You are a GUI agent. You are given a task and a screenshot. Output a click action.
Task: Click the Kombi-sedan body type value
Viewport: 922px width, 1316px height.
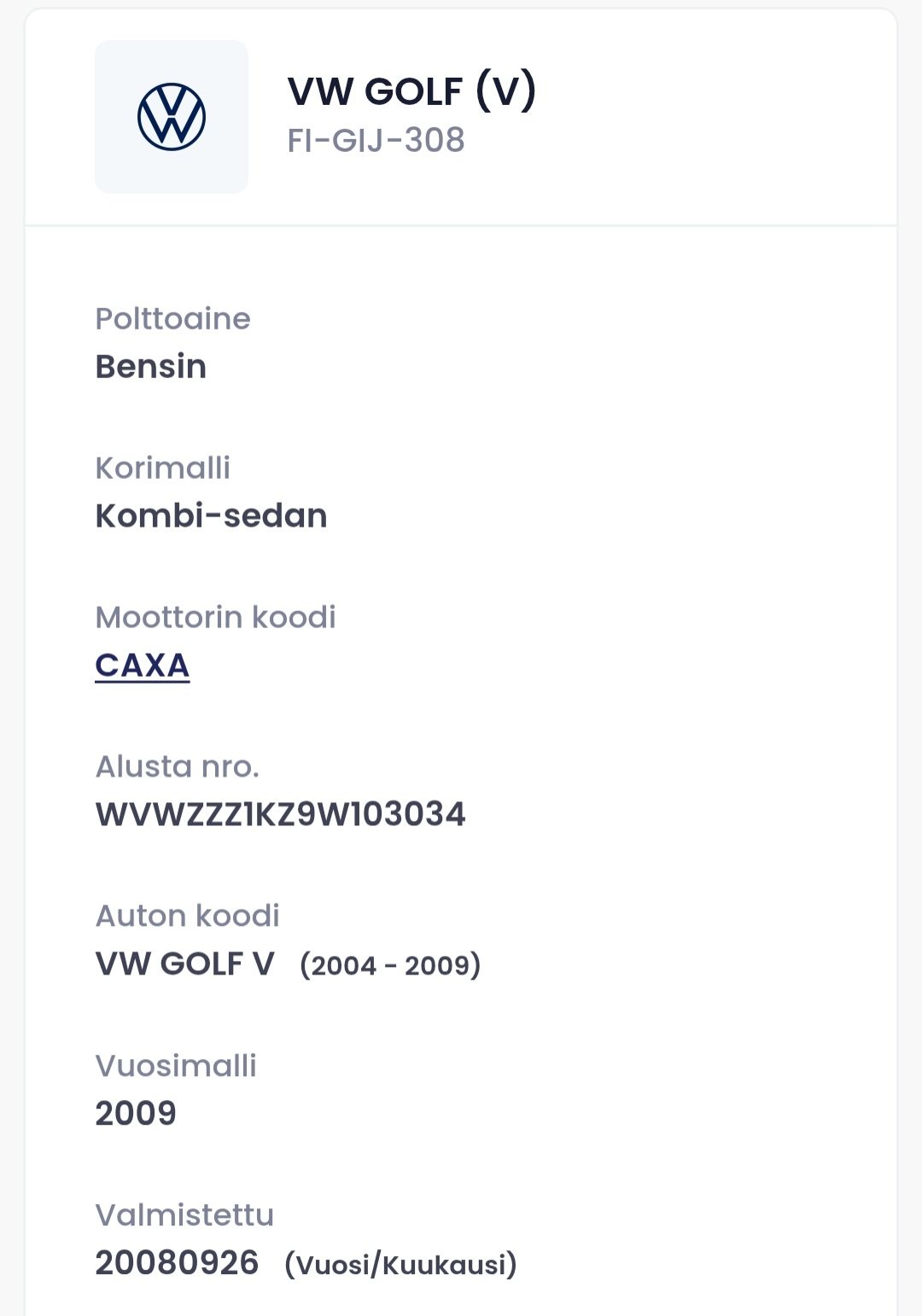(x=211, y=515)
